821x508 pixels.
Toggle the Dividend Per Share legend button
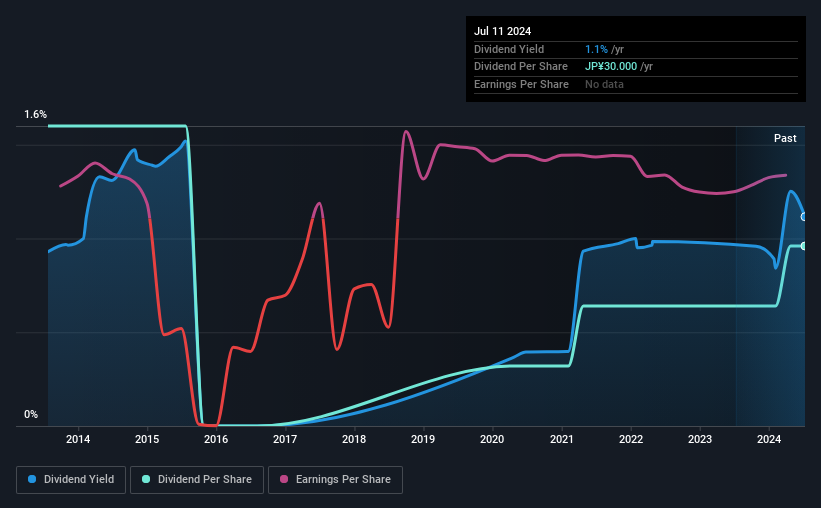197,480
